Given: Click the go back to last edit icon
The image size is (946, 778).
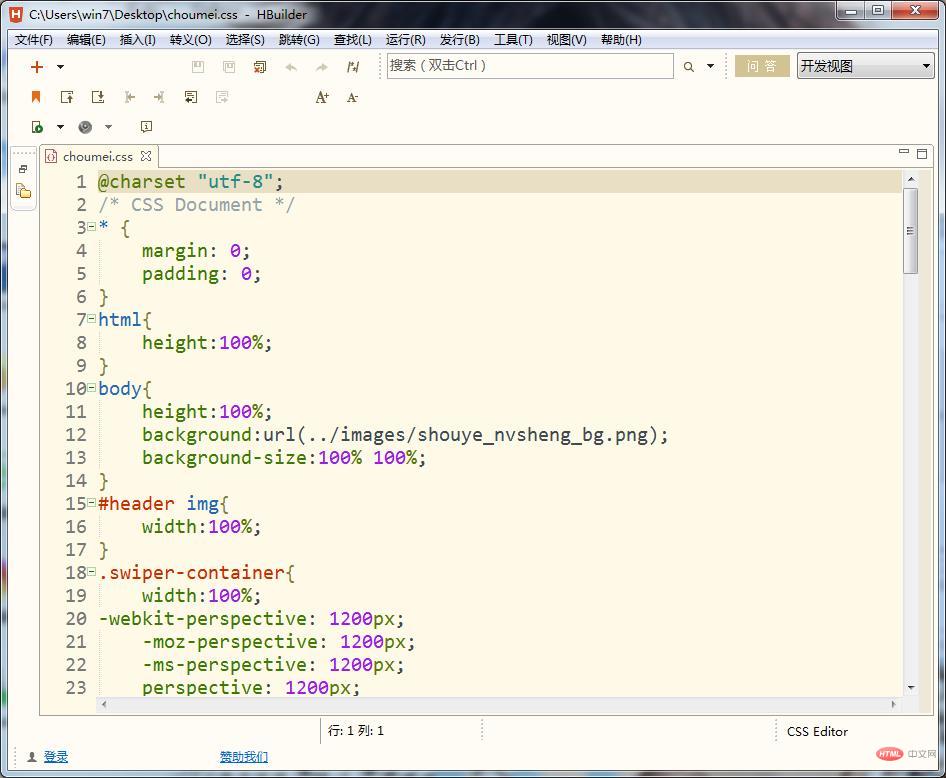Looking at the screenshot, I should (x=191, y=97).
